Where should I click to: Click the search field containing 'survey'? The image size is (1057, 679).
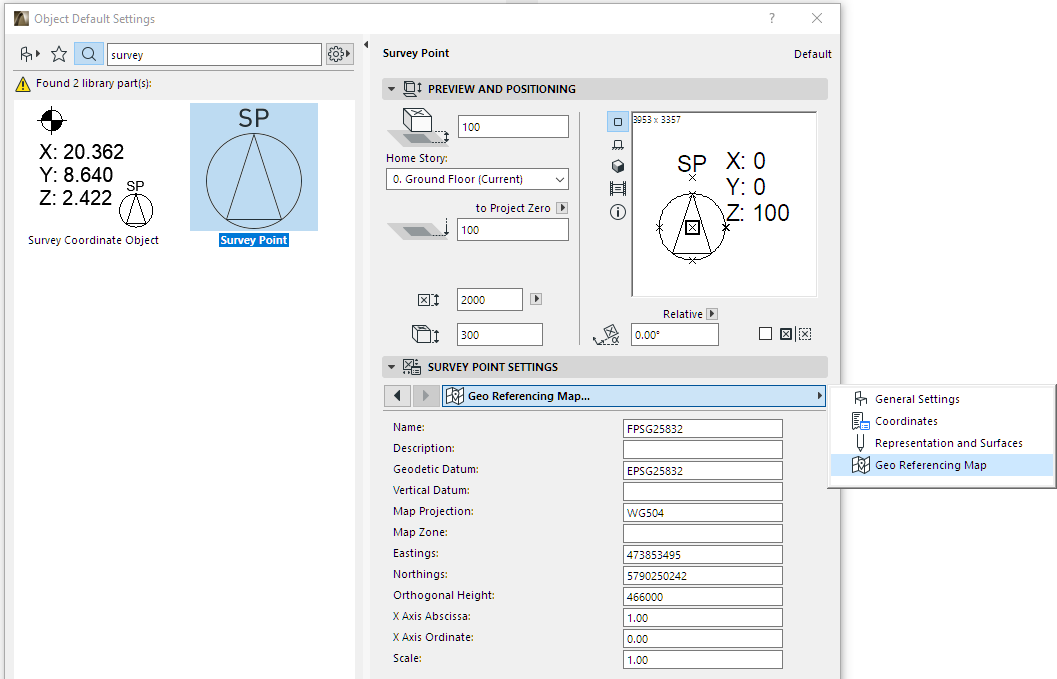(x=214, y=55)
